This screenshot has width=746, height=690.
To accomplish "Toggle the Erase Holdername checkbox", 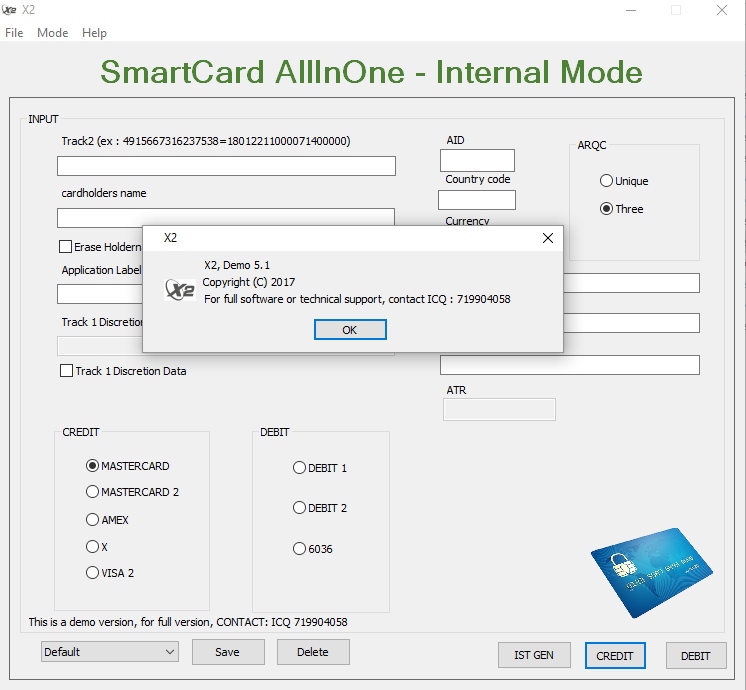I will tap(66, 246).
